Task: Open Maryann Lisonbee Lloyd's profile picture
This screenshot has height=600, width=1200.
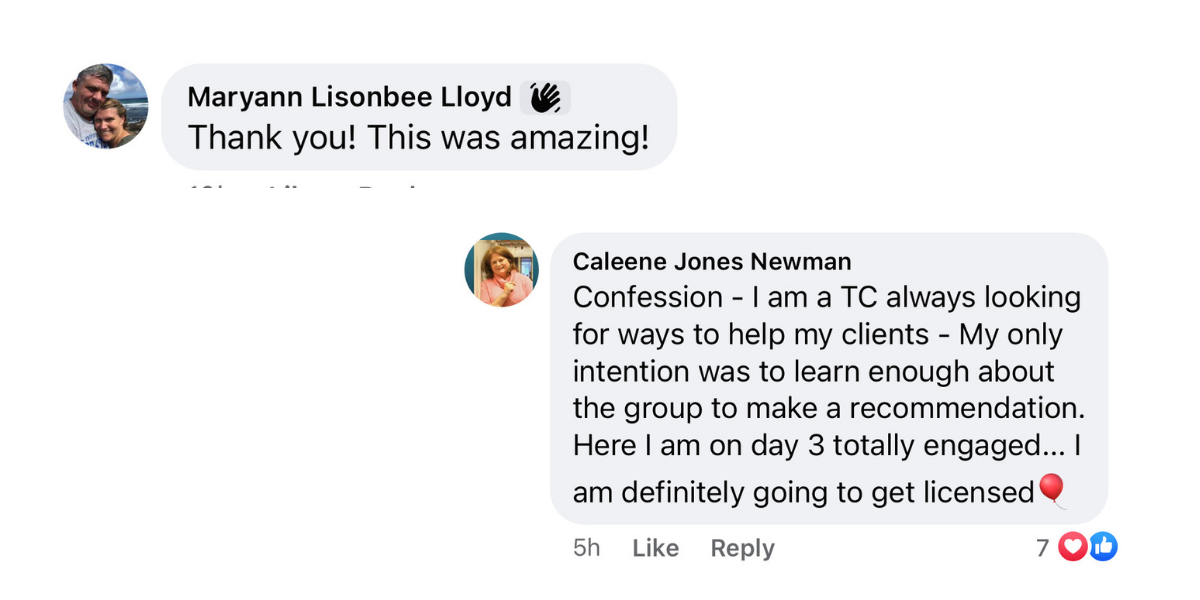Action: pos(106,106)
